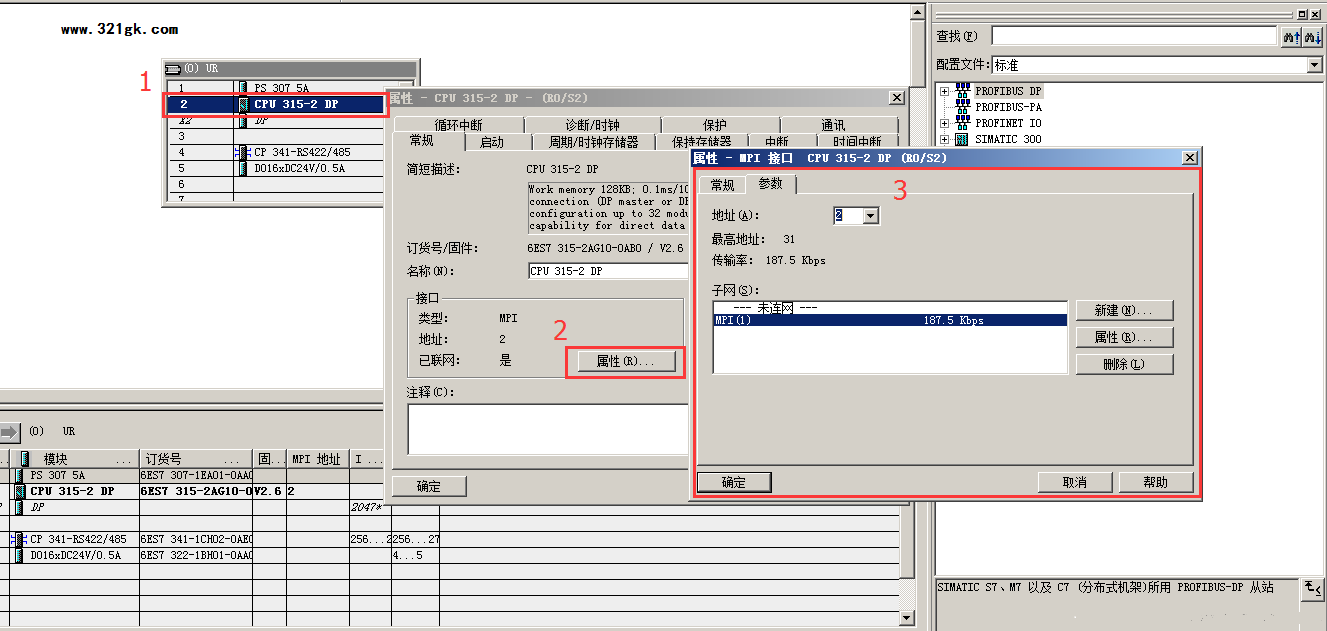
Task: Click 属性(R) button in the CPU 接口 group
Action: [x=626, y=361]
